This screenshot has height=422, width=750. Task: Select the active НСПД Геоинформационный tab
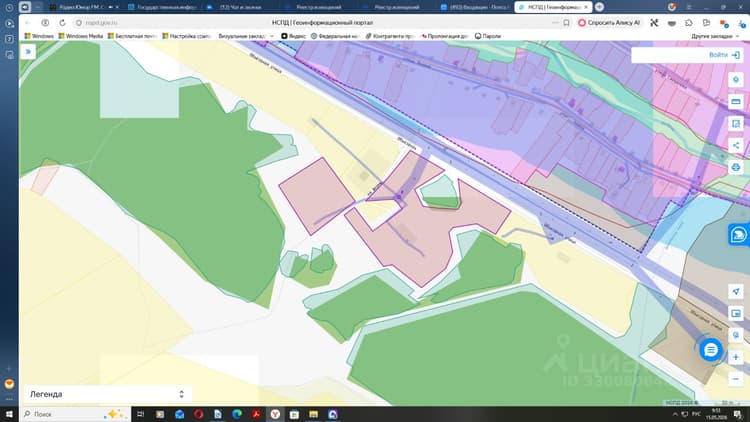pos(553,7)
